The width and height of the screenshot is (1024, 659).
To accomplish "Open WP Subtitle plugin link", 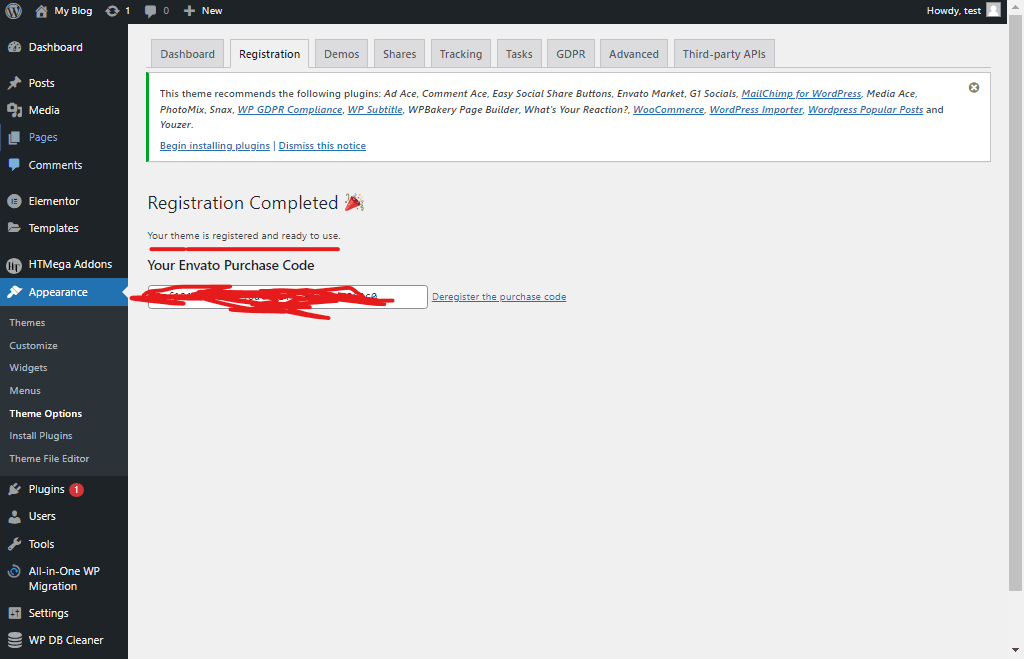I will pyautogui.click(x=375, y=110).
